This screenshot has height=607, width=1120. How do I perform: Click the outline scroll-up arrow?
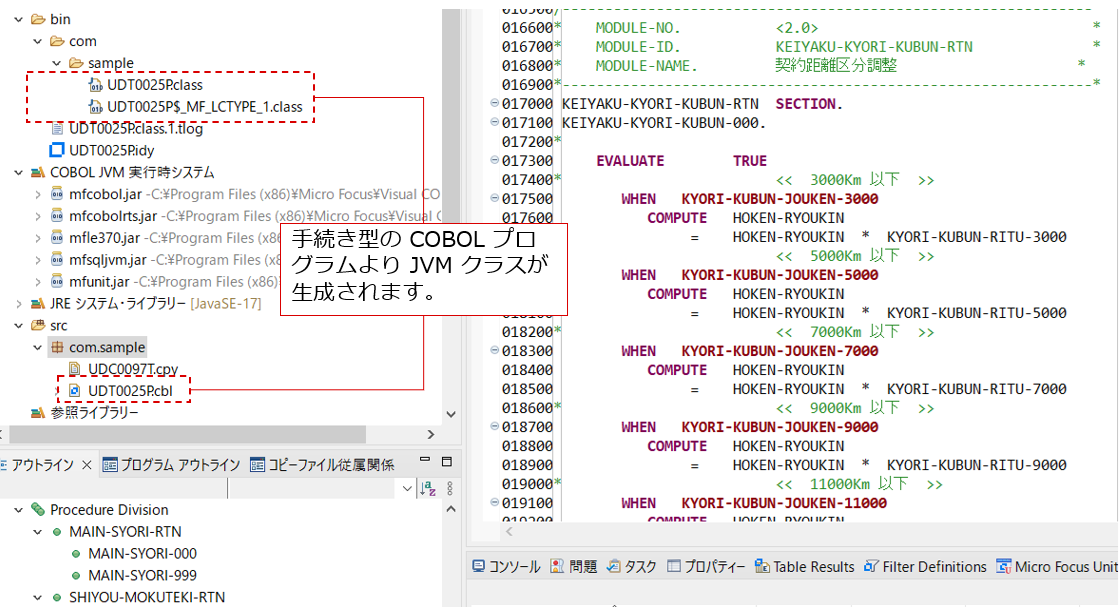point(451,509)
